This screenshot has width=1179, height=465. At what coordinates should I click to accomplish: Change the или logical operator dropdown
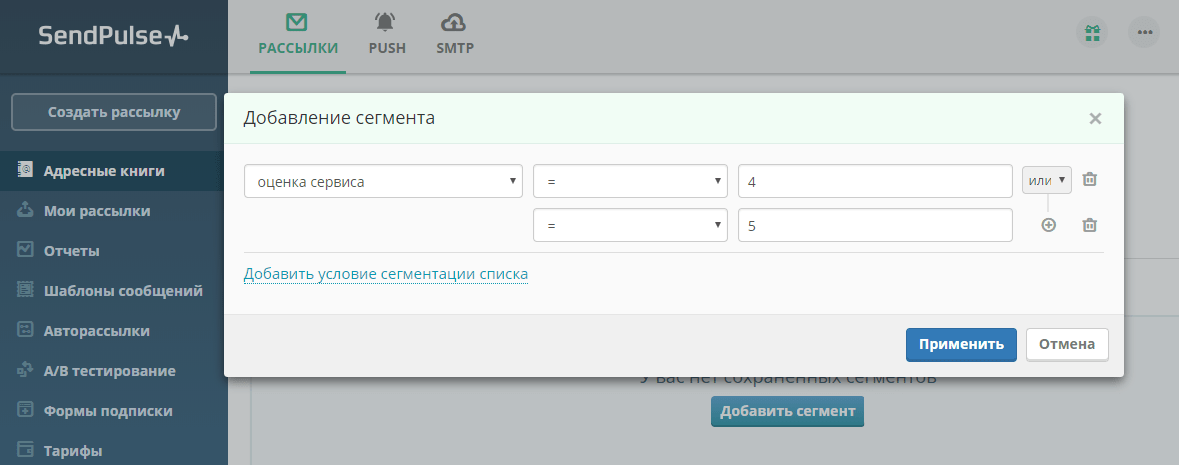pos(1047,180)
